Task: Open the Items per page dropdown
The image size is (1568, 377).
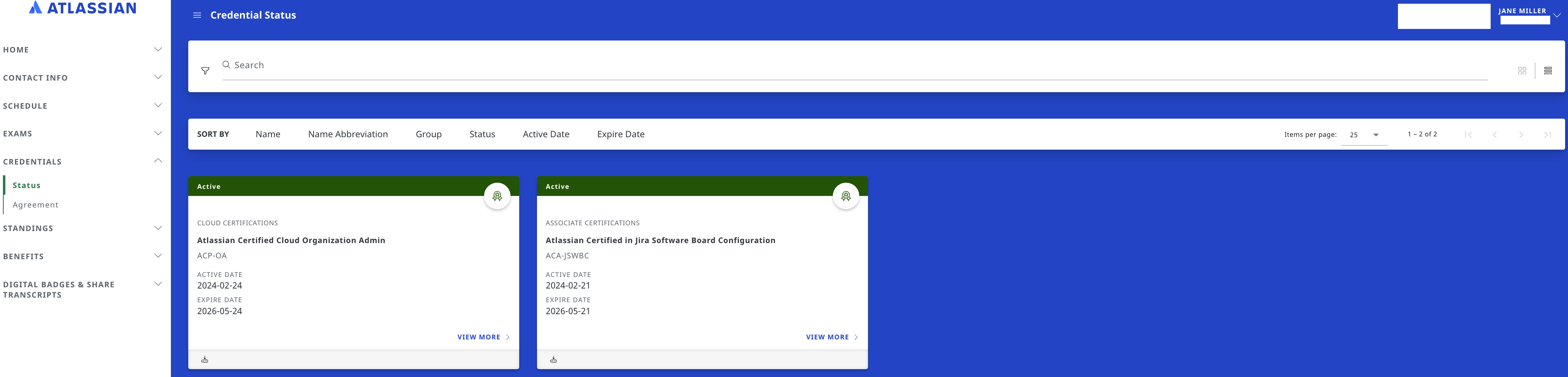Action: pyautogui.click(x=1364, y=135)
